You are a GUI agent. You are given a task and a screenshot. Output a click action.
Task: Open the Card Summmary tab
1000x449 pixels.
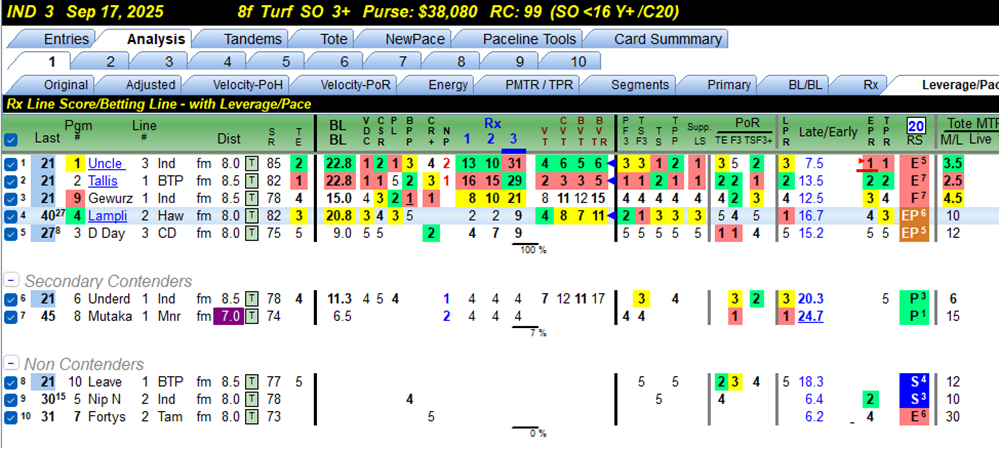pyautogui.click(x=668, y=39)
